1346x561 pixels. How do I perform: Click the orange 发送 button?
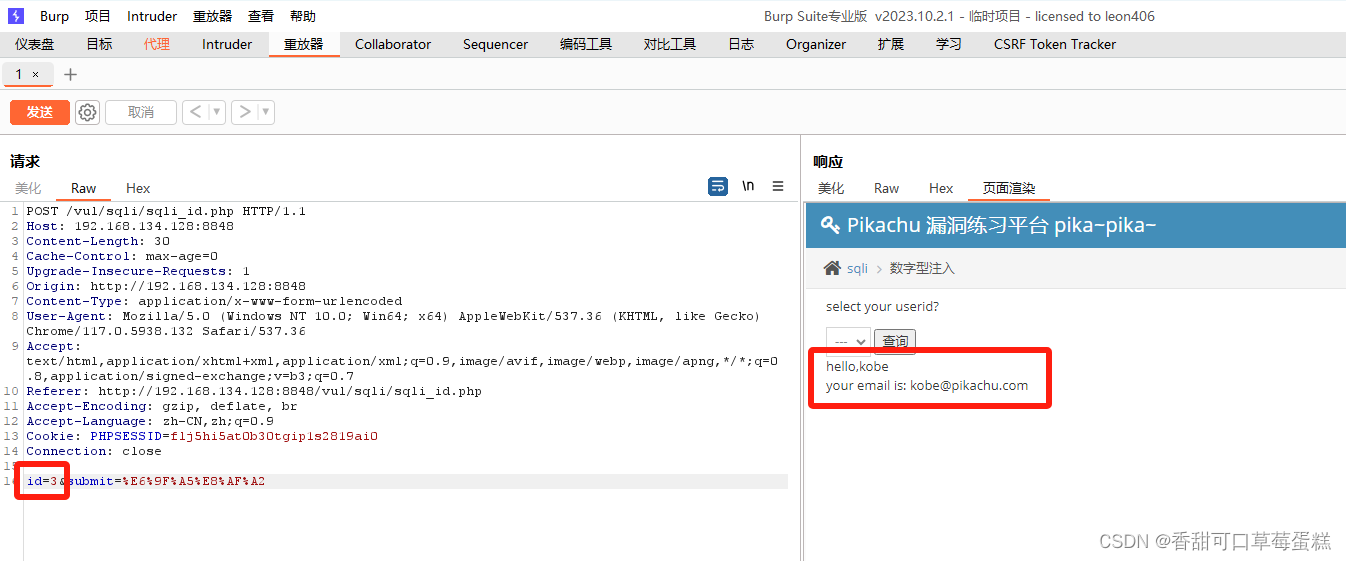pyautogui.click(x=40, y=112)
